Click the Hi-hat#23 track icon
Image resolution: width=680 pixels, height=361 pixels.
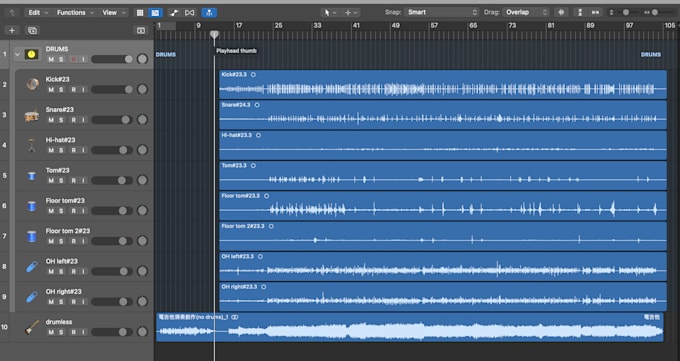[32, 145]
